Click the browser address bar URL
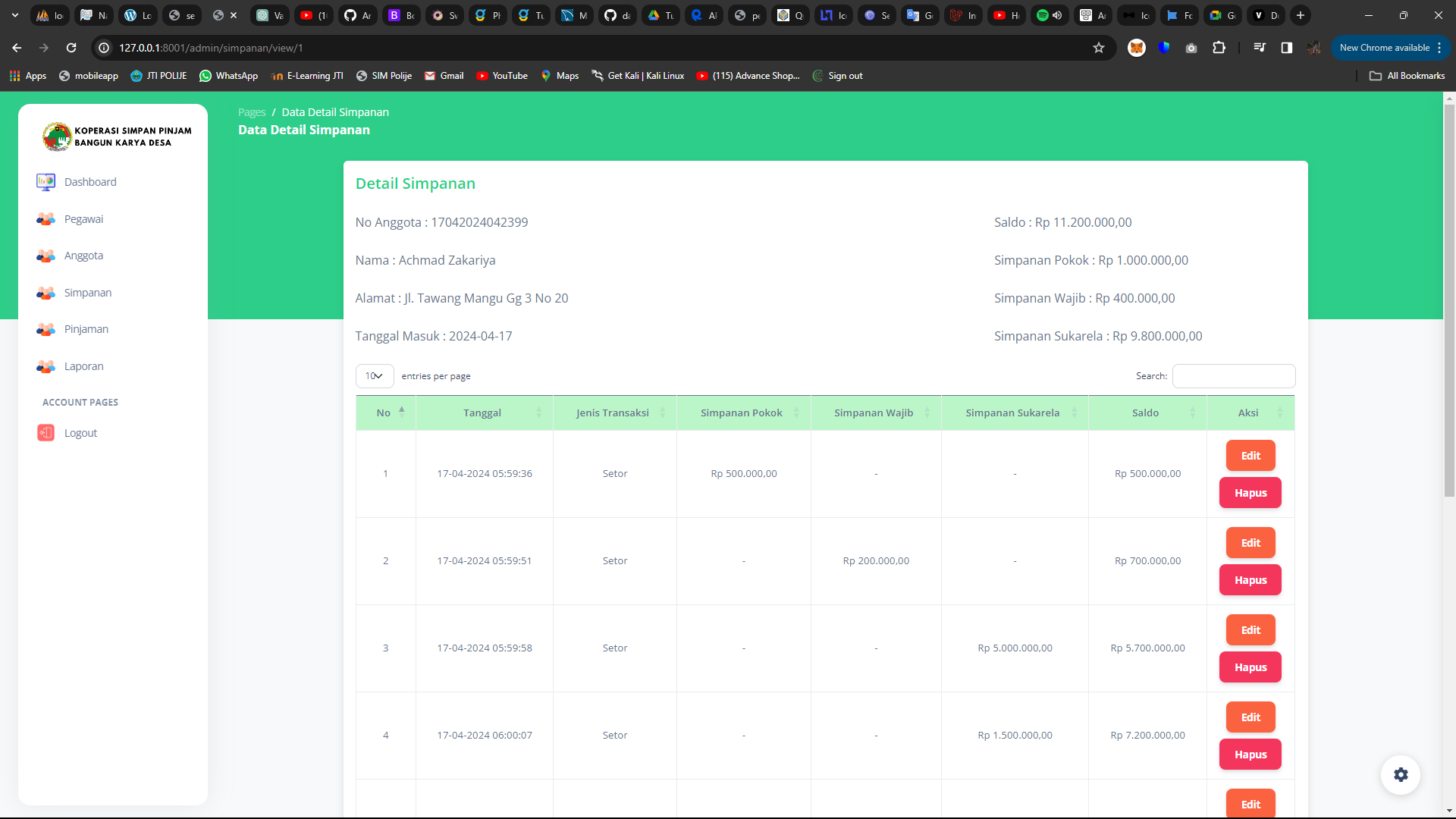Image resolution: width=1456 pixels, height=819 pixels. coord(211,48)
